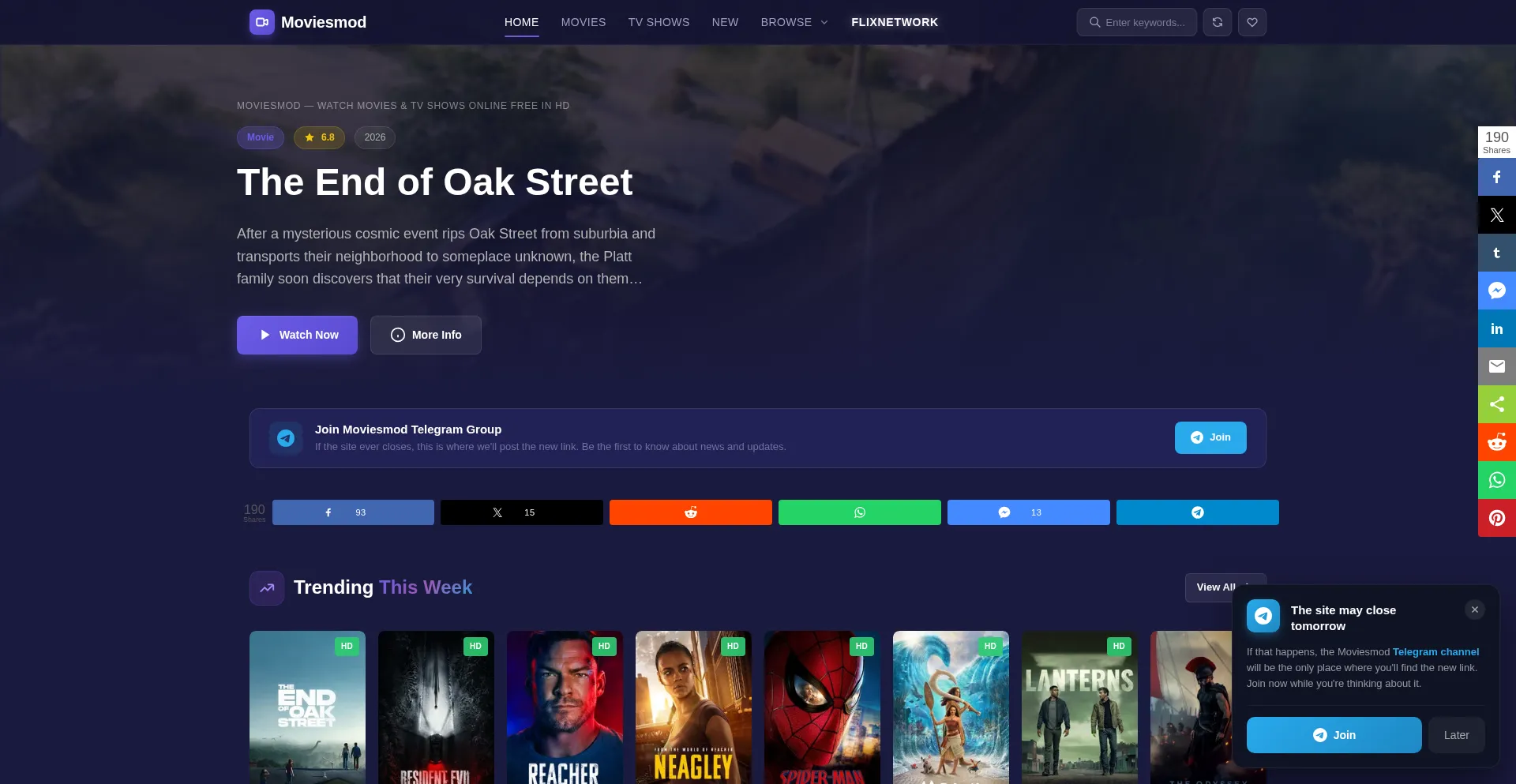Viewport: 1516px width, 784px height.
Task: Click the Moviesmod camera logo icon
Action: pyautogui.click(x=262, y=22)
